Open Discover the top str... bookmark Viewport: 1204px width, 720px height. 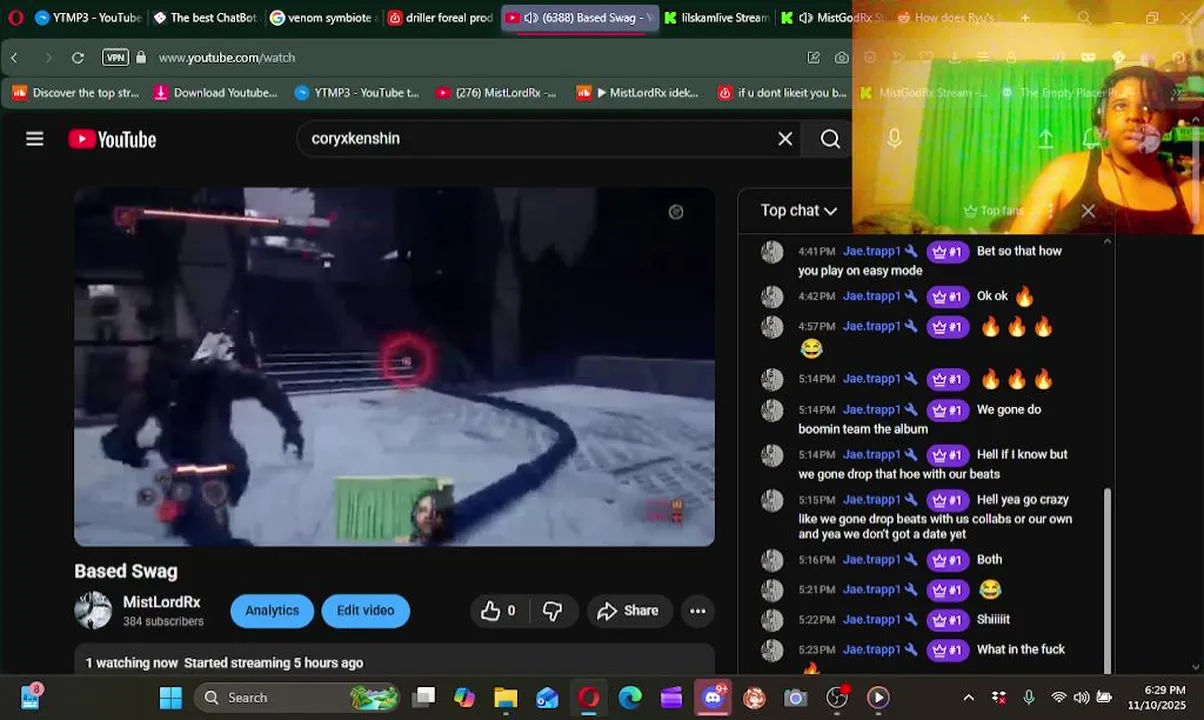tap(76, 93)
